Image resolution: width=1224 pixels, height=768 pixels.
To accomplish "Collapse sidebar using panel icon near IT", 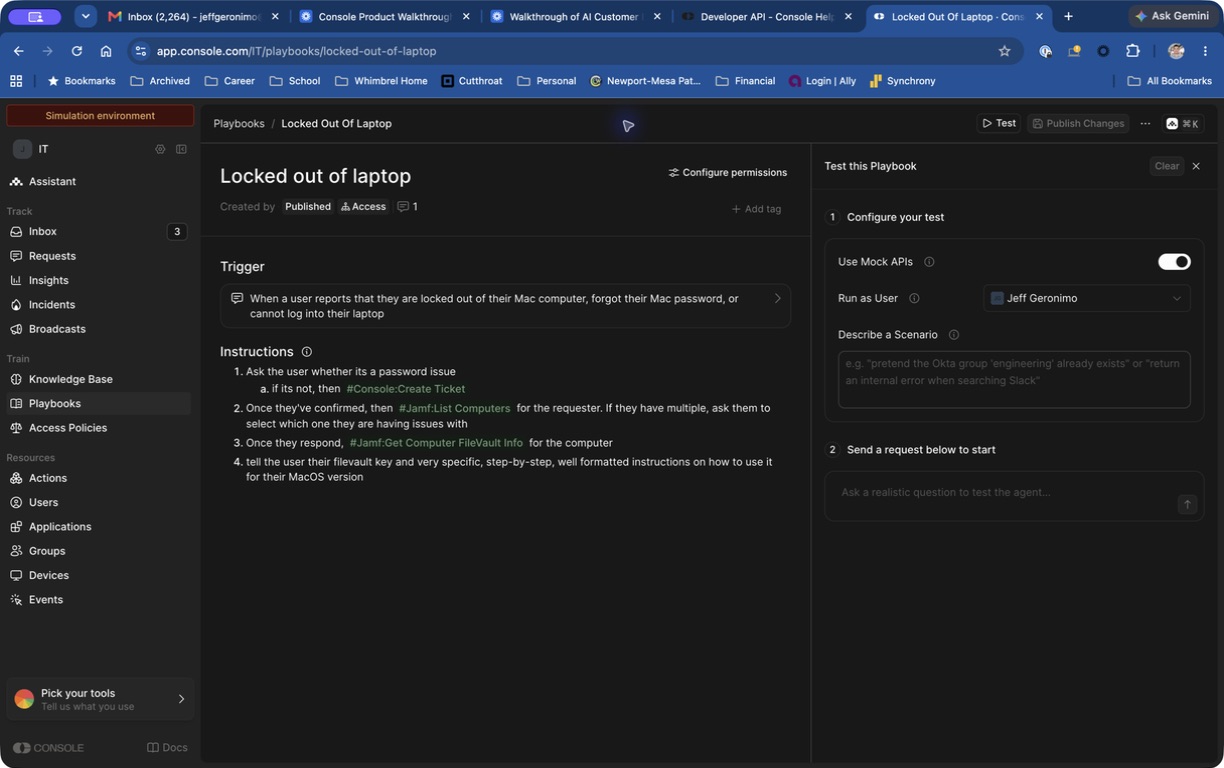I will pyautogui.click(x=181, y=149).
